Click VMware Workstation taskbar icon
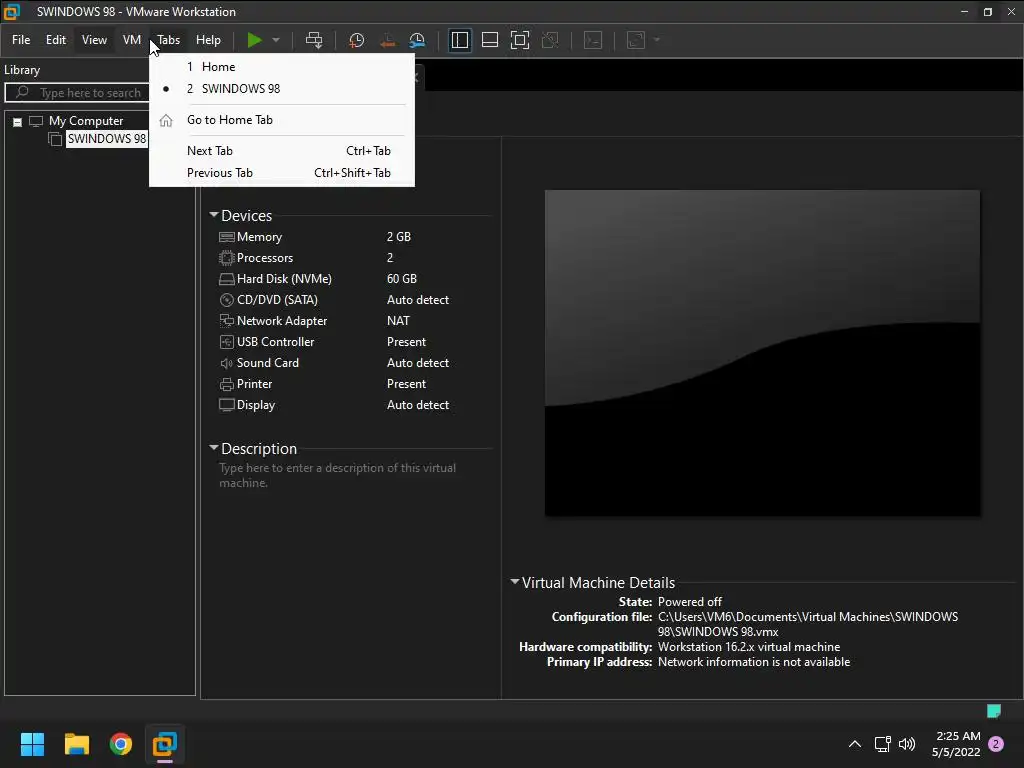This screenshot has height=768, width=1024. click(x=165, y=744)
